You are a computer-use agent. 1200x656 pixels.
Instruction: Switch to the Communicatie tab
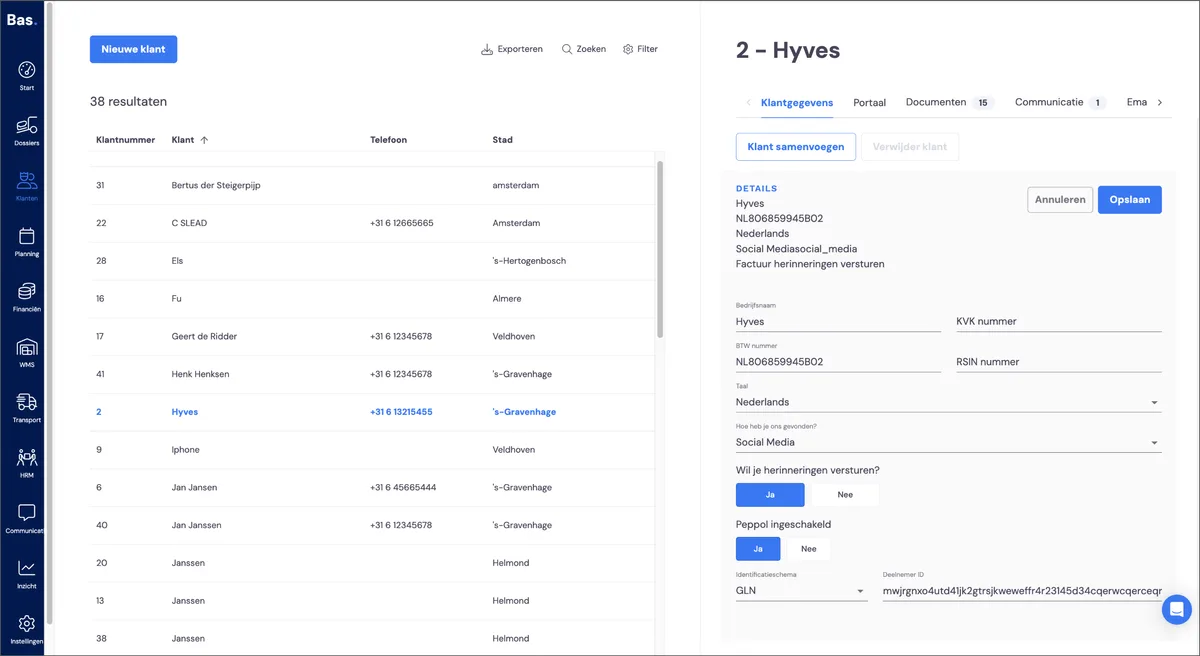[1061, 102]
